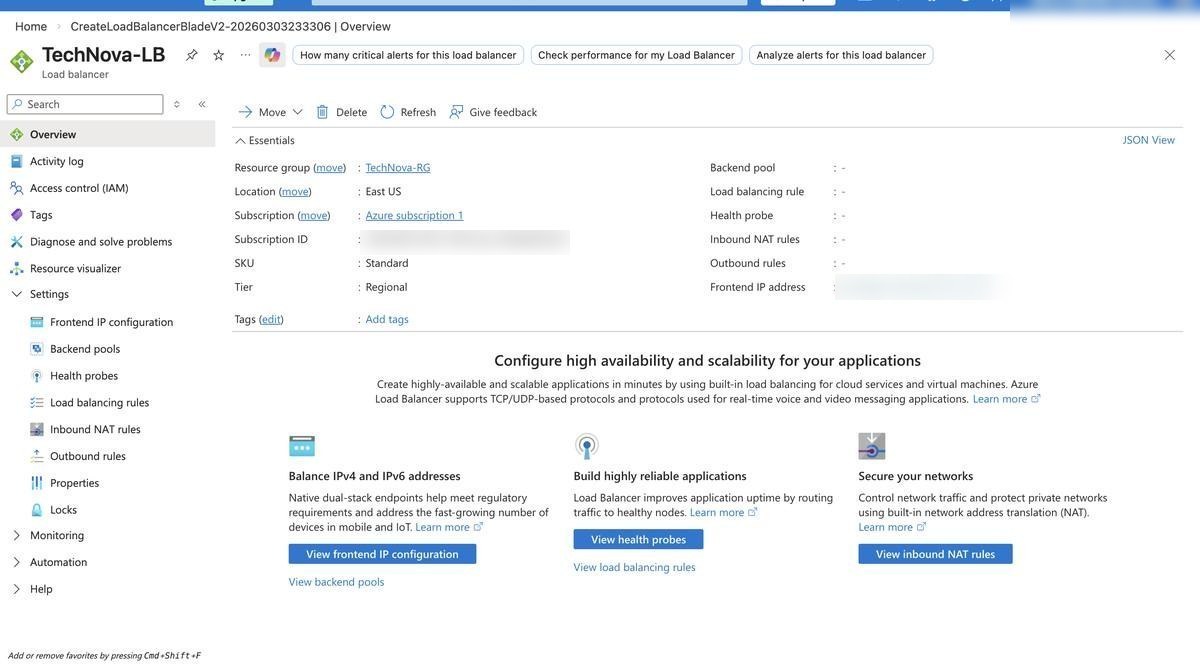Click Learn more under Secure your networks
The height and width of the screenshot is (664, 1200).
tap(892, 527)
